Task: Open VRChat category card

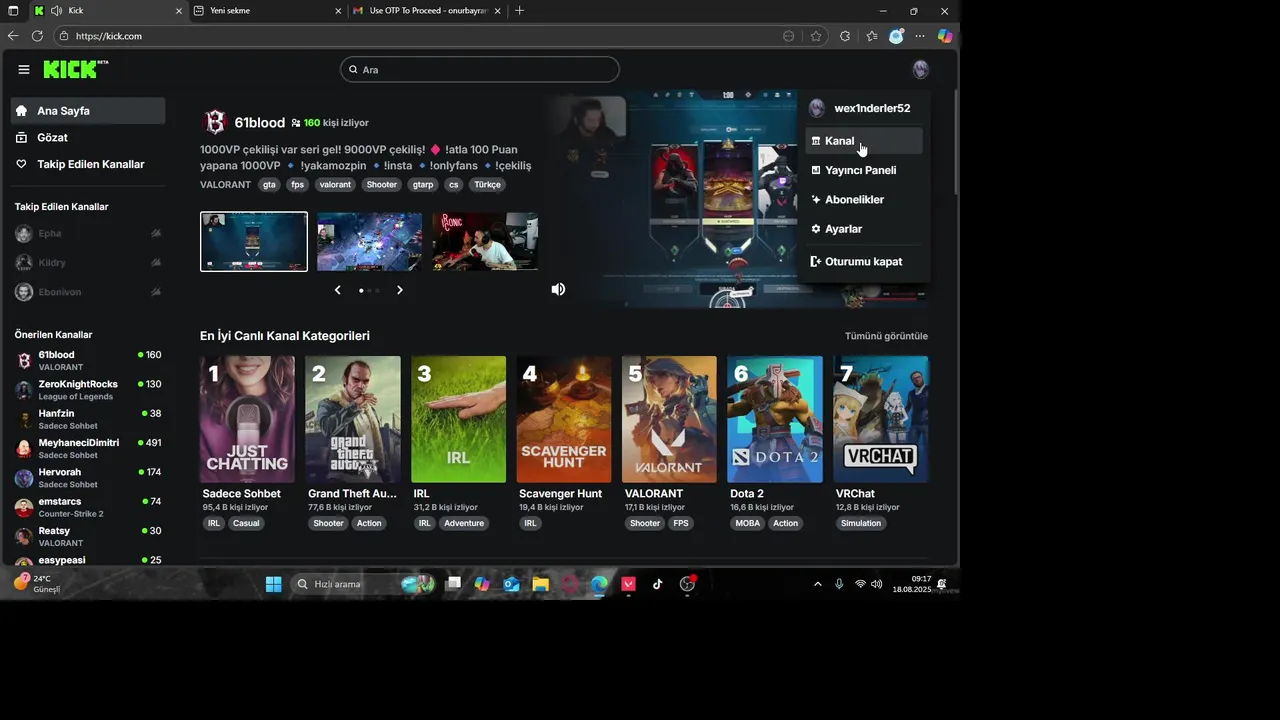Action: [x=881, y=420]
